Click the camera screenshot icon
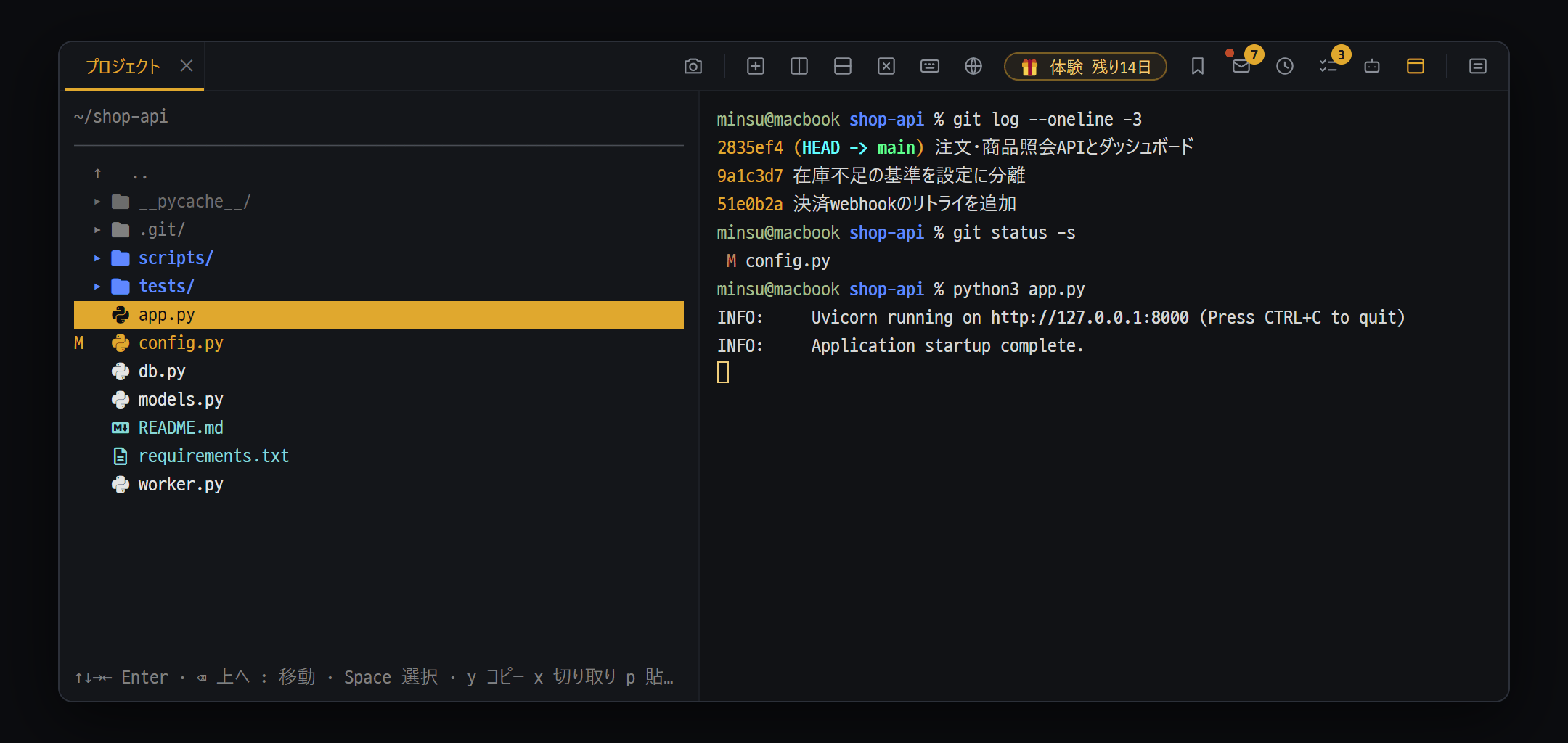This screenshot has height=743, width=1568. (x=693, y=67)
